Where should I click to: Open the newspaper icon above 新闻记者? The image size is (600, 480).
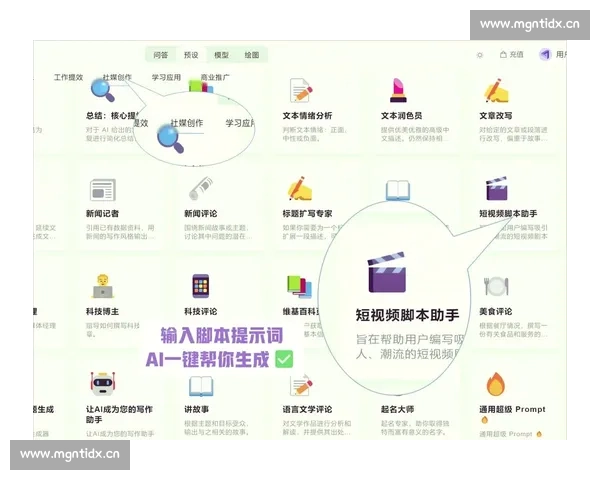tap(103, 190)
